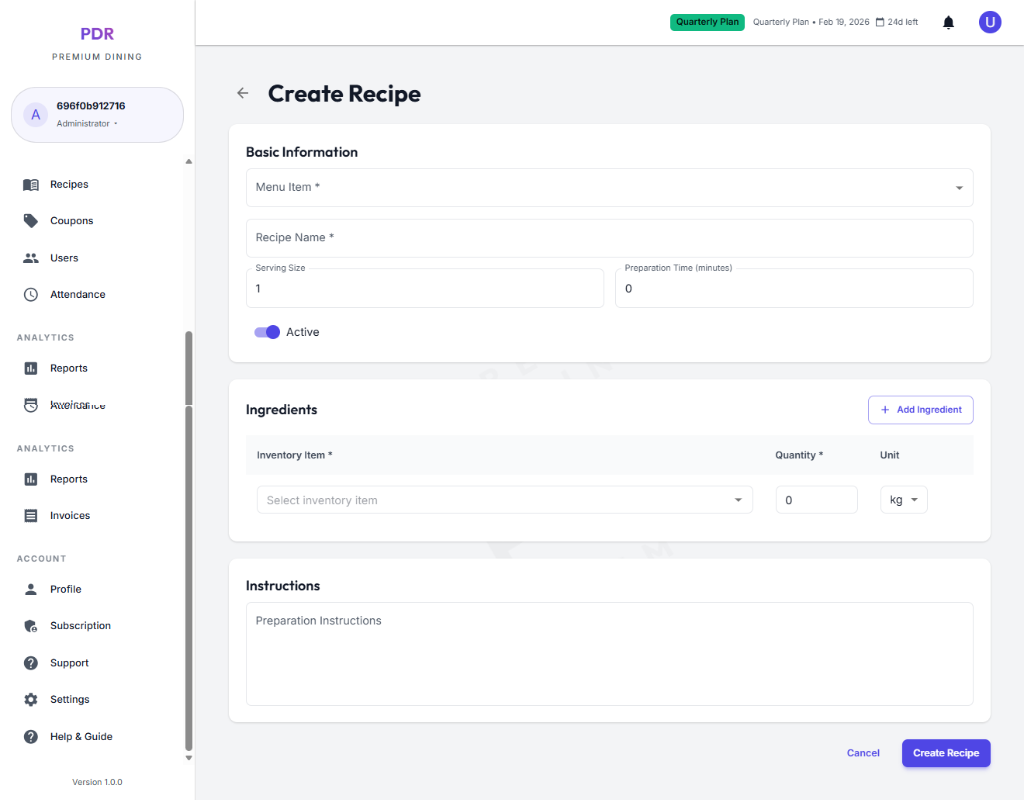The image size is (1024, 800).
Task: Go to Recipes in the sidebar
Action: (x=69, y=184)
